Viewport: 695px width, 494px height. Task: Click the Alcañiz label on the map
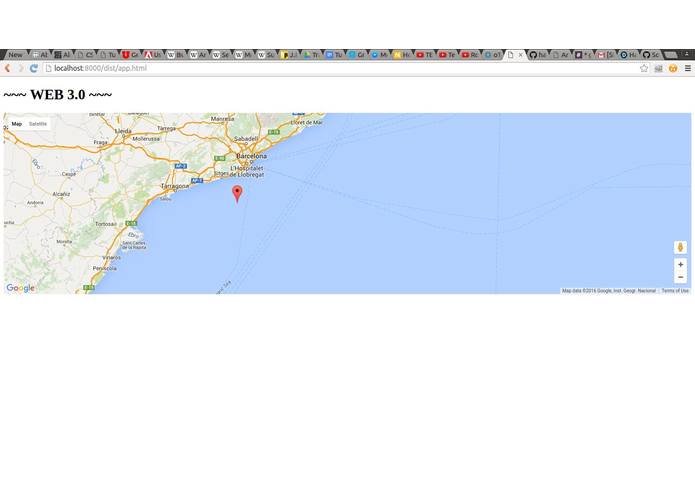(61, 194)
